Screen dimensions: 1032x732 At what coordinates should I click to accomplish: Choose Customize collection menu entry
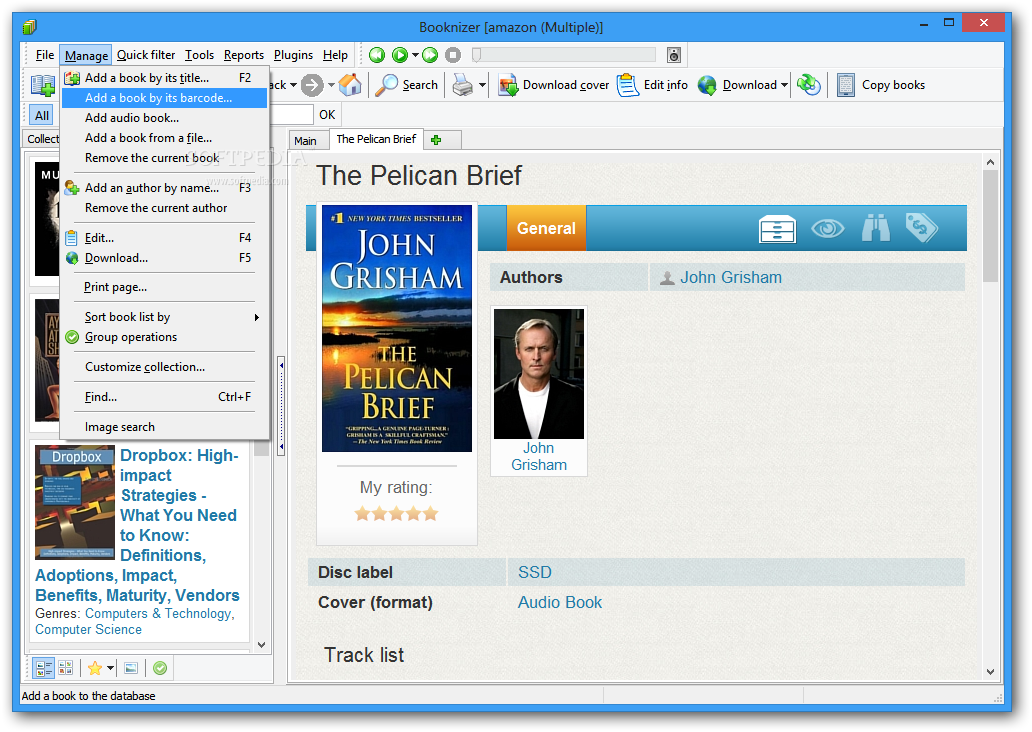[x=164, y=367]
